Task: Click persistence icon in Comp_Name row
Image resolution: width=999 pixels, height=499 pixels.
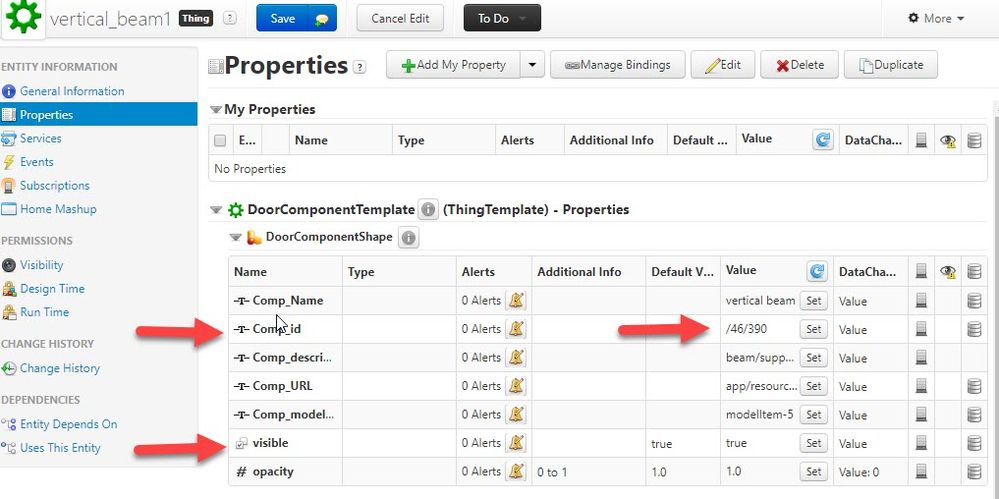Action: tap(921, 300)
